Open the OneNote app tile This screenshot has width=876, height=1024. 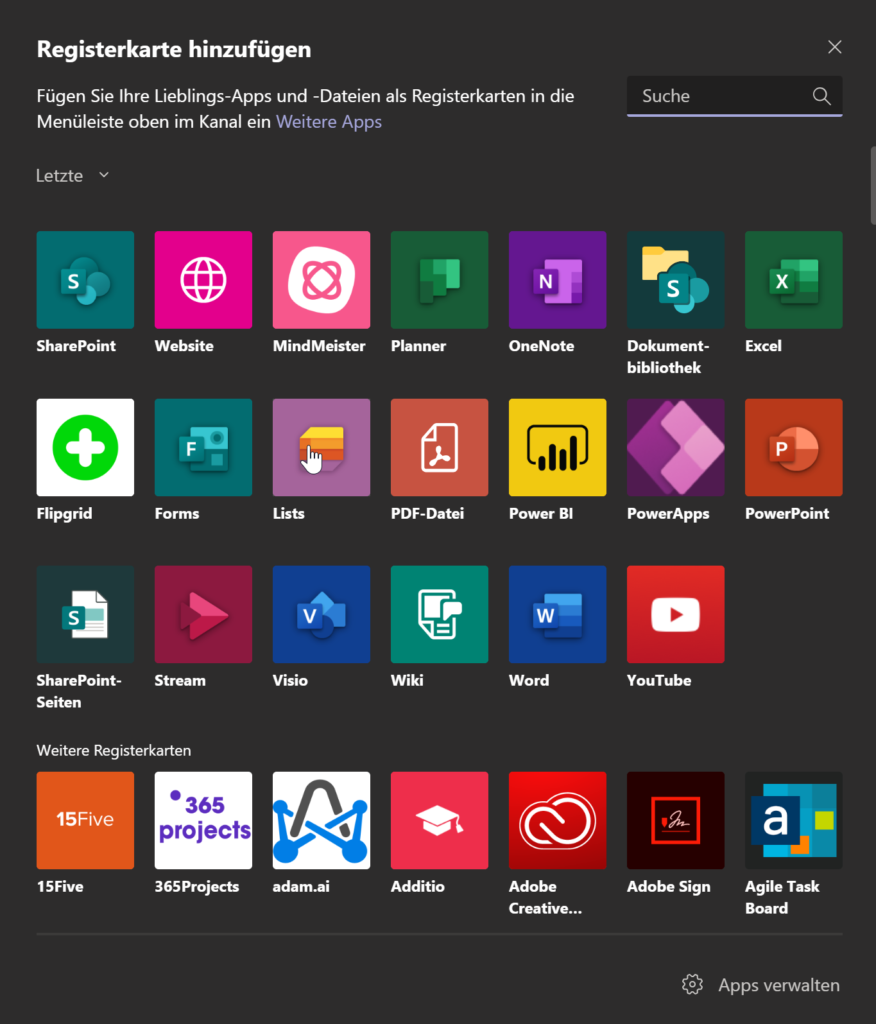click(x=557, y=280)
